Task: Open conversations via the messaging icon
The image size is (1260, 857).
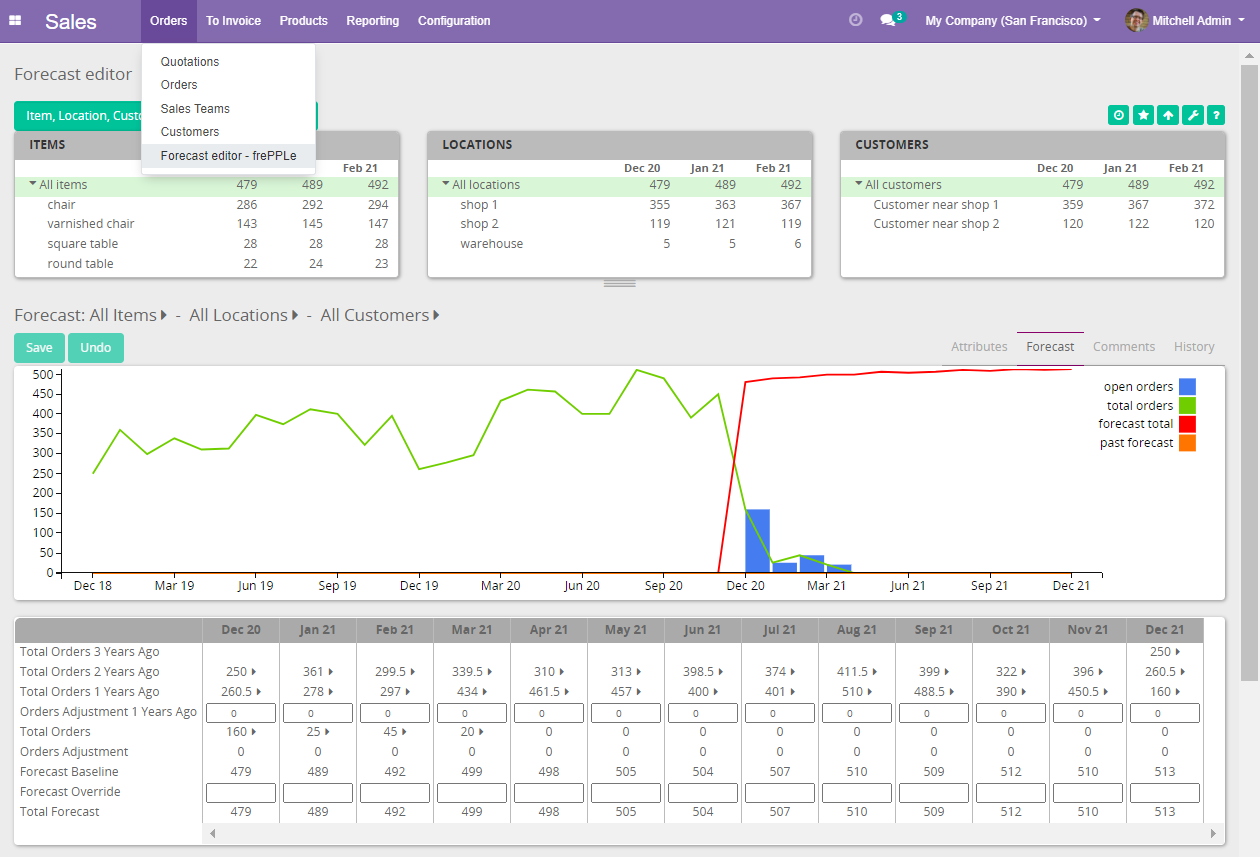Action: pyautogui.click(x=888, y=19)
